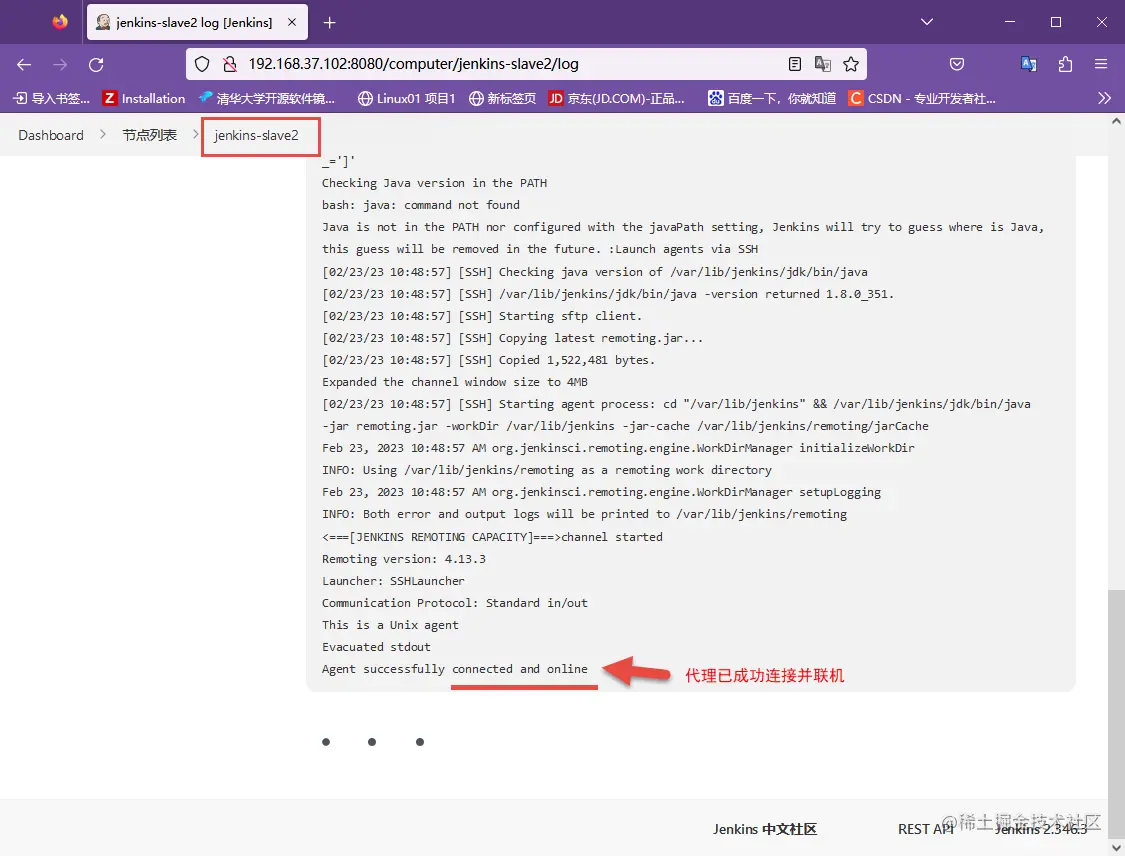Viewport: 1125px width, 856px height.
Task: Click the translate page icon in address bar
Action: click(x=823, y=65)
